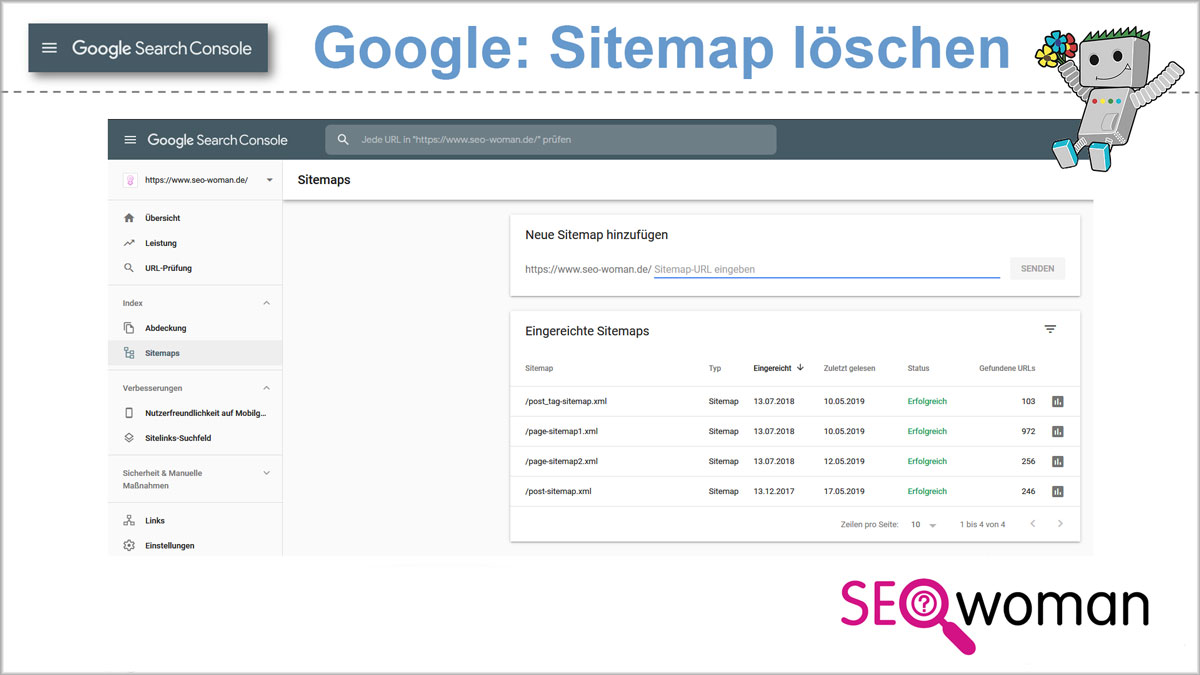Click the URL inspection search field at top
Screen dimensions: 1200x675
(551, 140)
